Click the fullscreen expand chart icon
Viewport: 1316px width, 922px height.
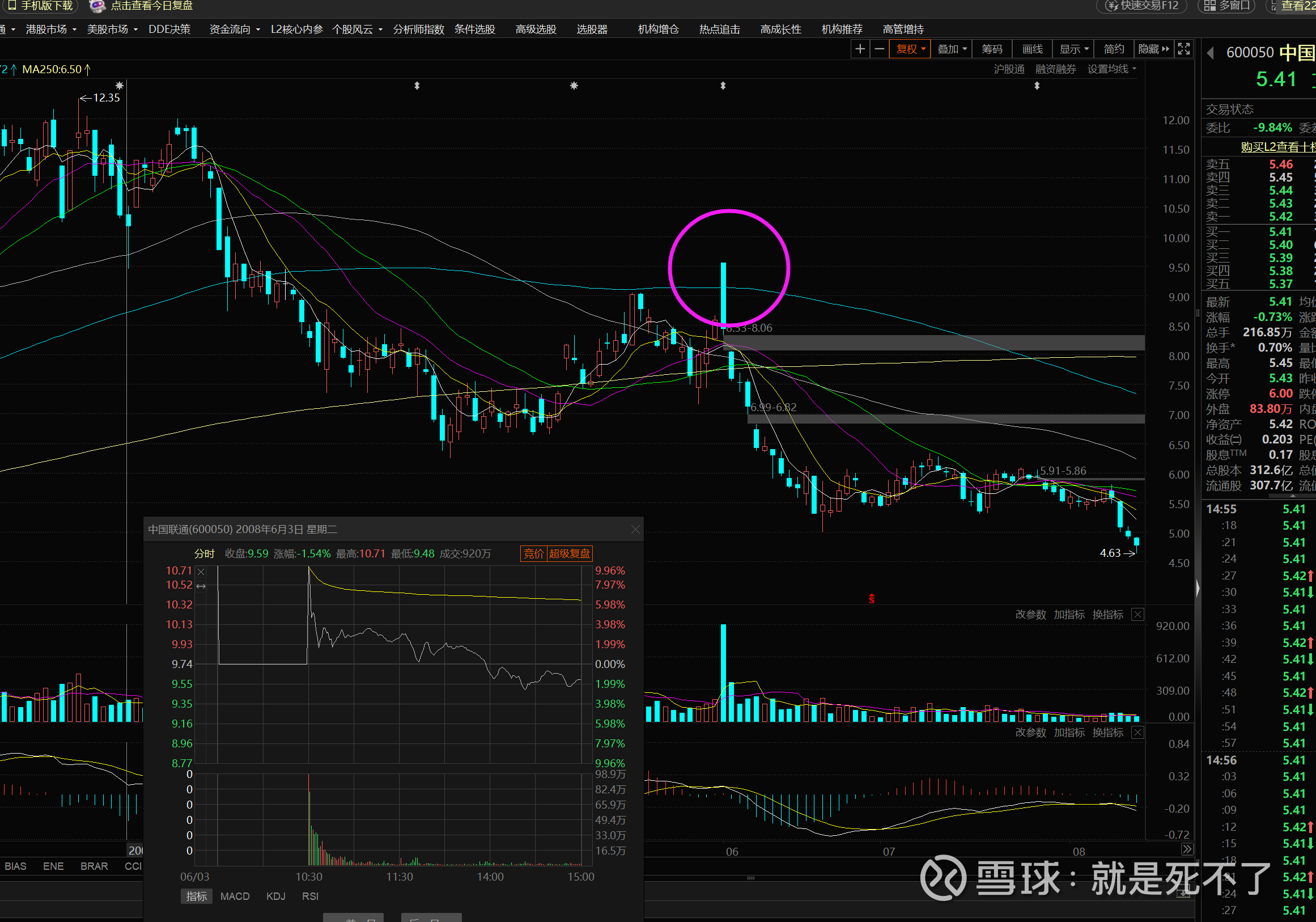click(x=1183, y=49)
